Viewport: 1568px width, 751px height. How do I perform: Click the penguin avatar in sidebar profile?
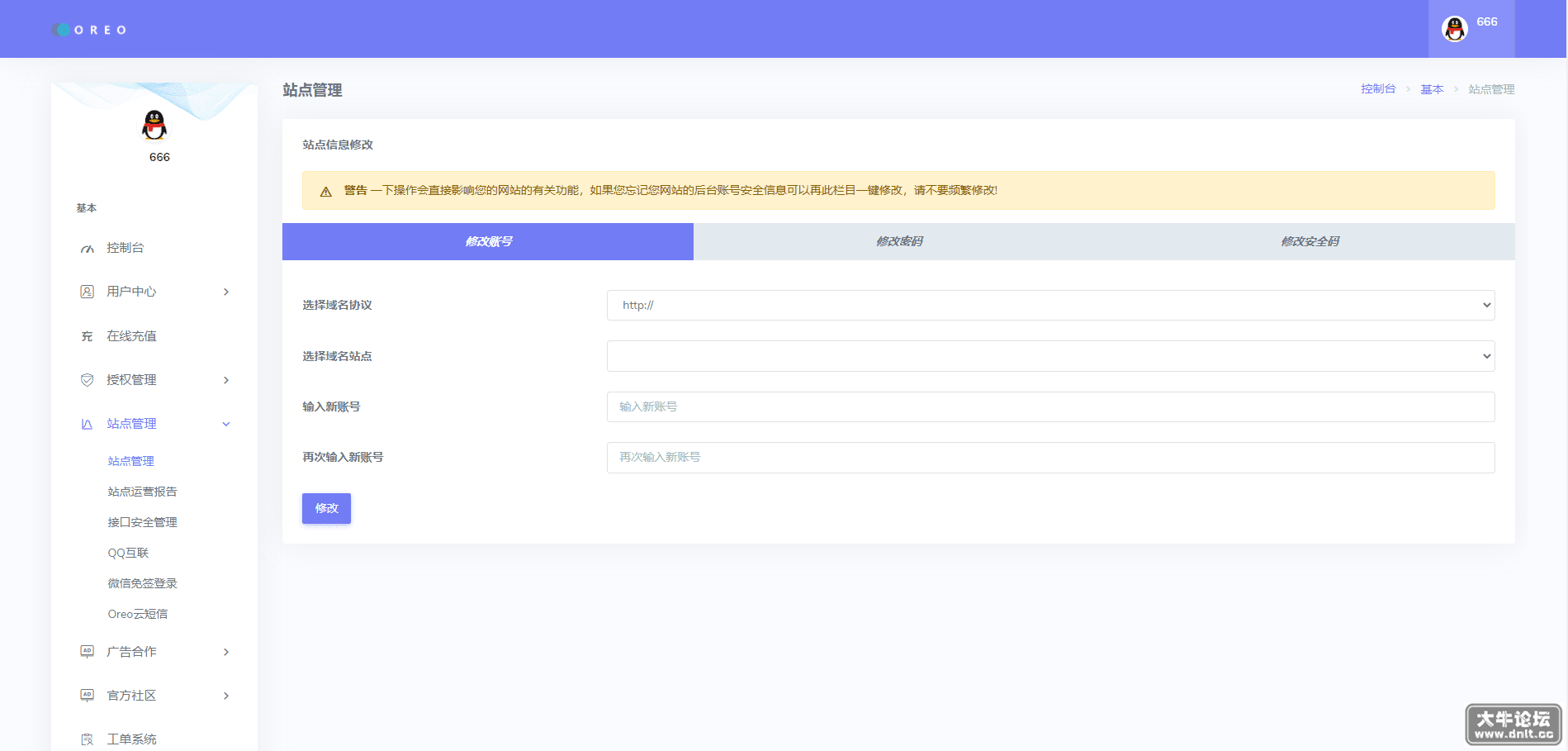[154, 125]
